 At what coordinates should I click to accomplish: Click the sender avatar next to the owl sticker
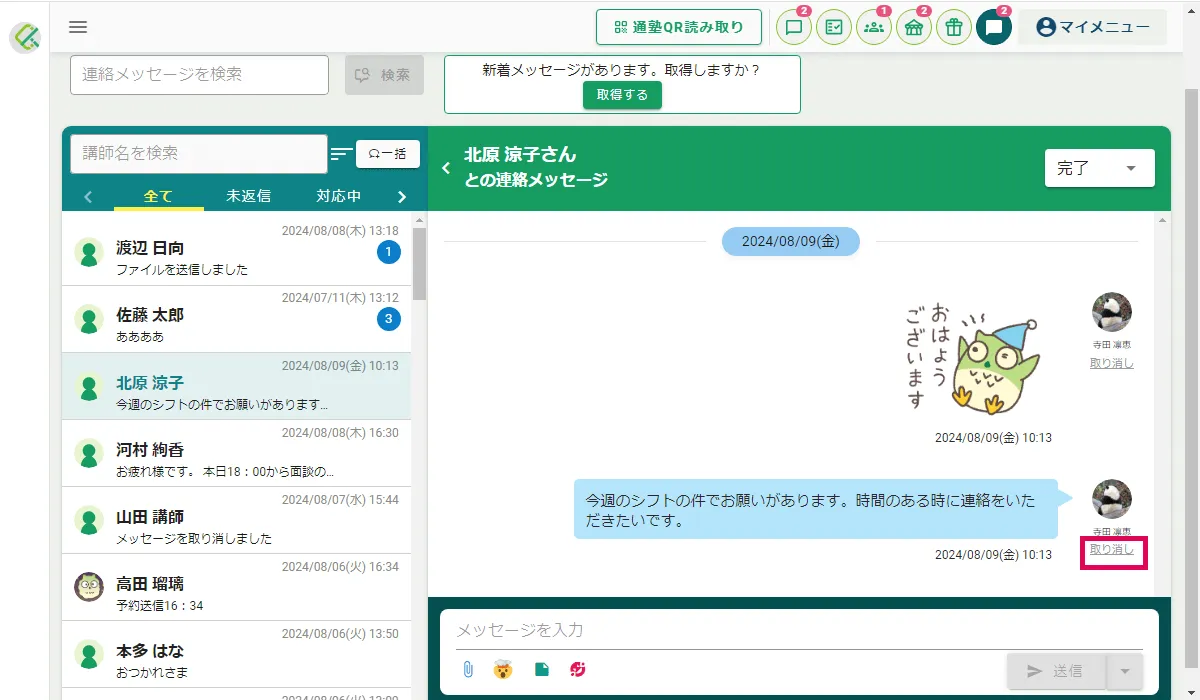point(1112,312)
